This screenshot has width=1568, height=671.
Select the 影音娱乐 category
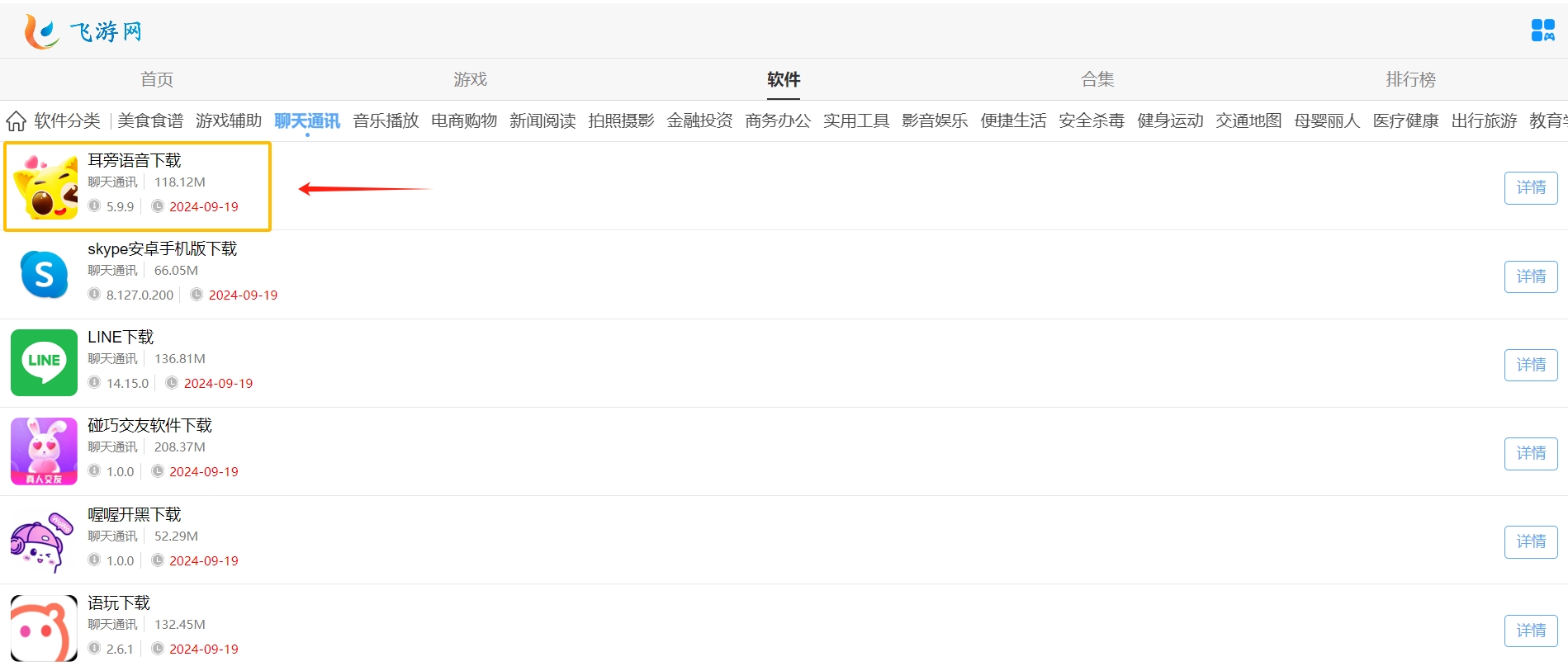coord(935,120)
